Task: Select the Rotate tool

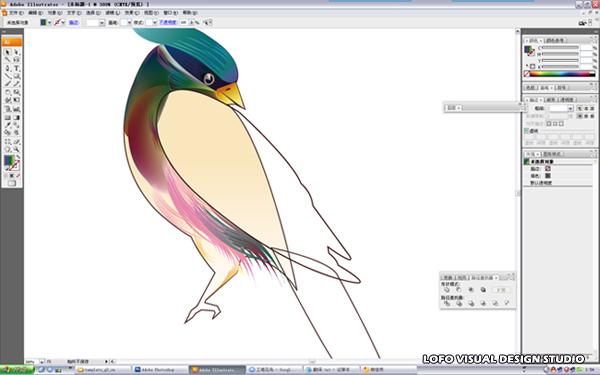Action: (x=7, y=92)
